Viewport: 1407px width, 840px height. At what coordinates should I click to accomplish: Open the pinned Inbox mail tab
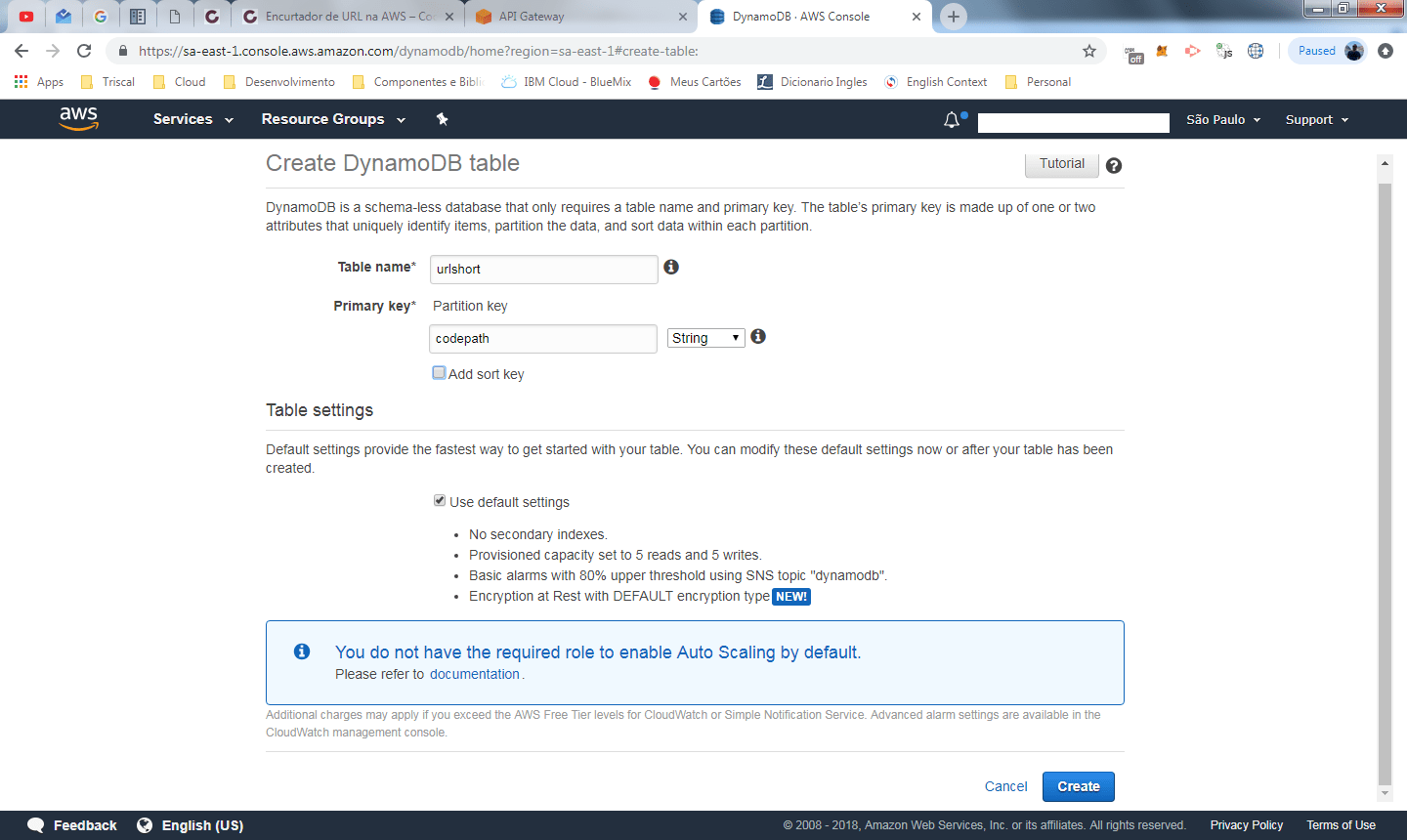(64, 17)
